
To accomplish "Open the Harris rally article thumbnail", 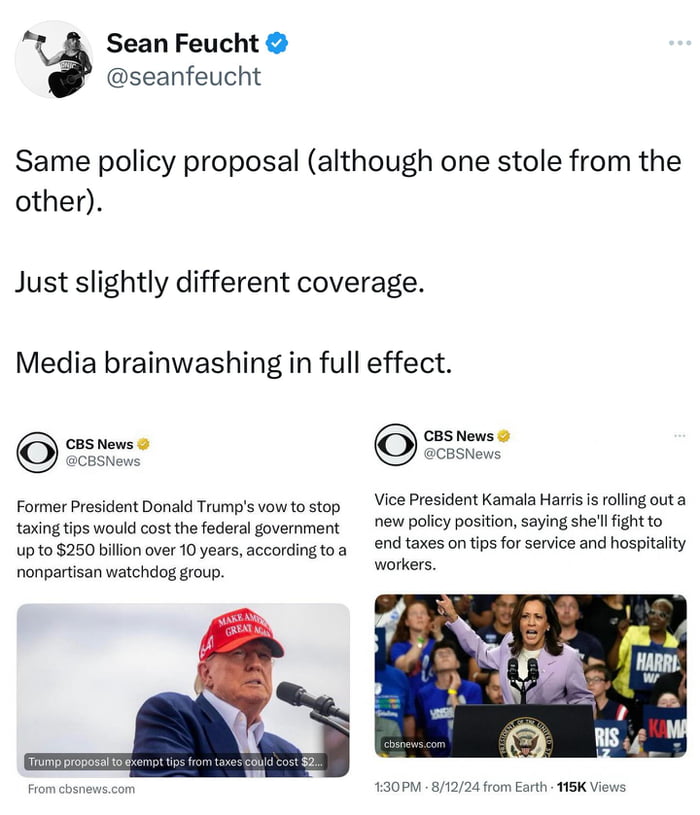I will coord(531,676).
